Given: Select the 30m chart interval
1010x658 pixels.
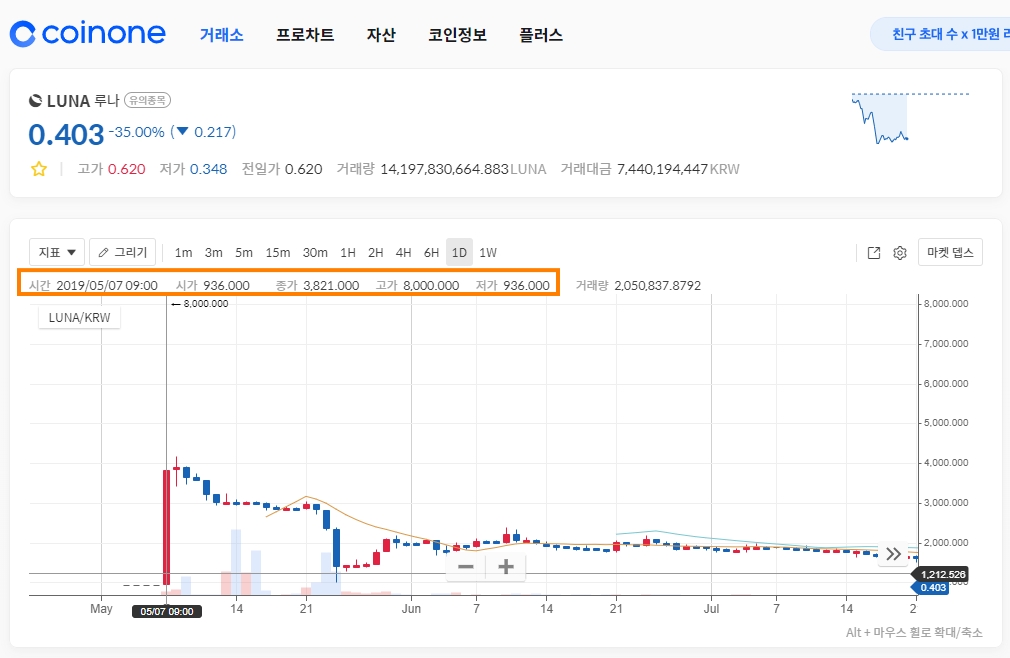Looking at the screenshot, I should point(316,252).
